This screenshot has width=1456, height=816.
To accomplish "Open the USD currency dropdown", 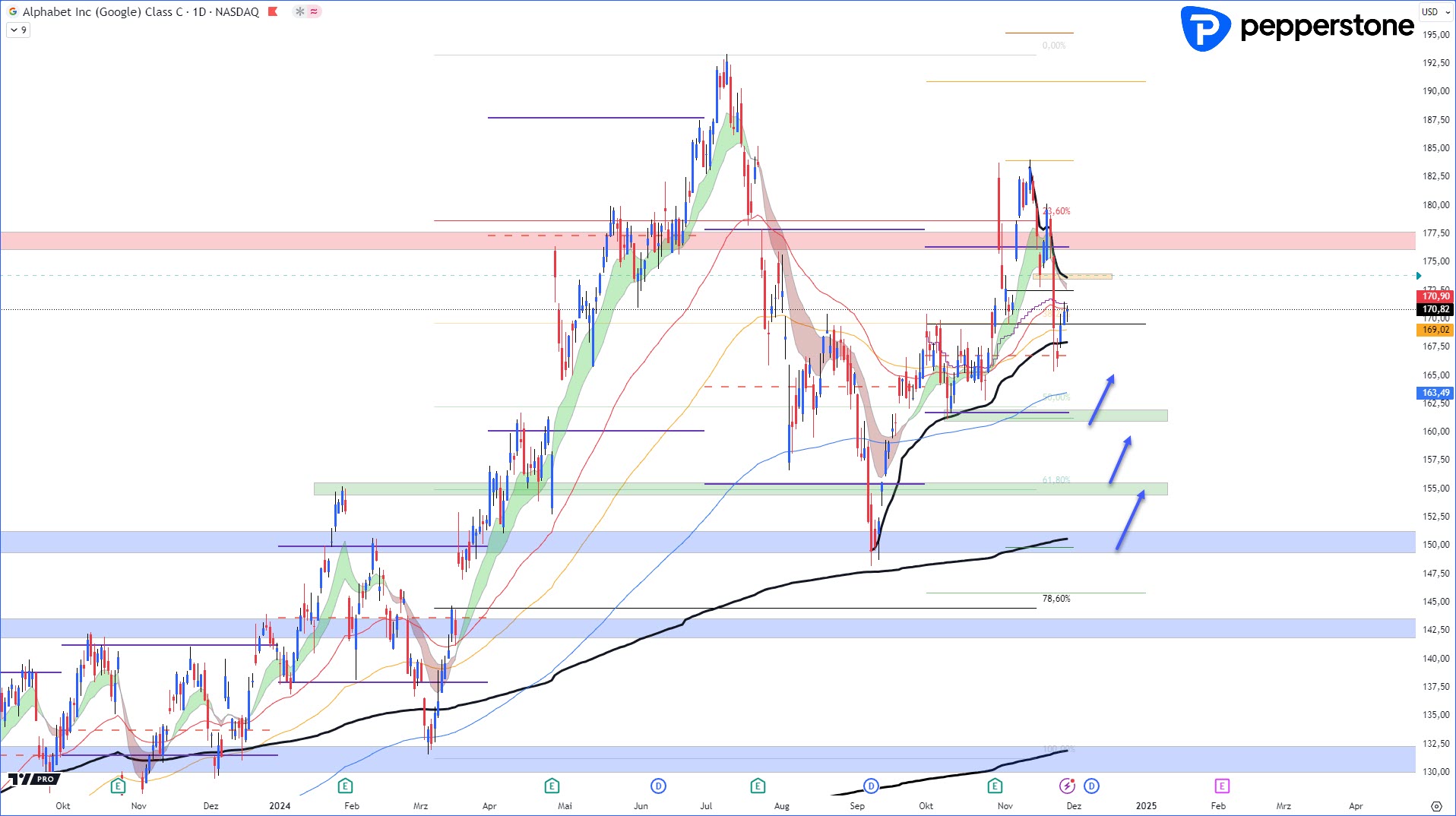I will (1435, 11).
